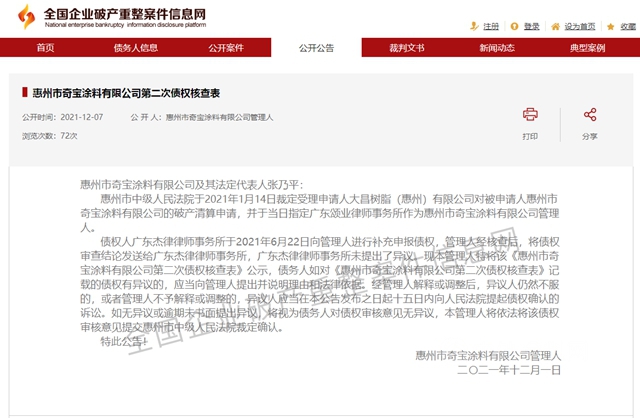Click the house icon for 设为首页
The height and width of the screenshot is (418, 640).
click(x=555, y=27)
